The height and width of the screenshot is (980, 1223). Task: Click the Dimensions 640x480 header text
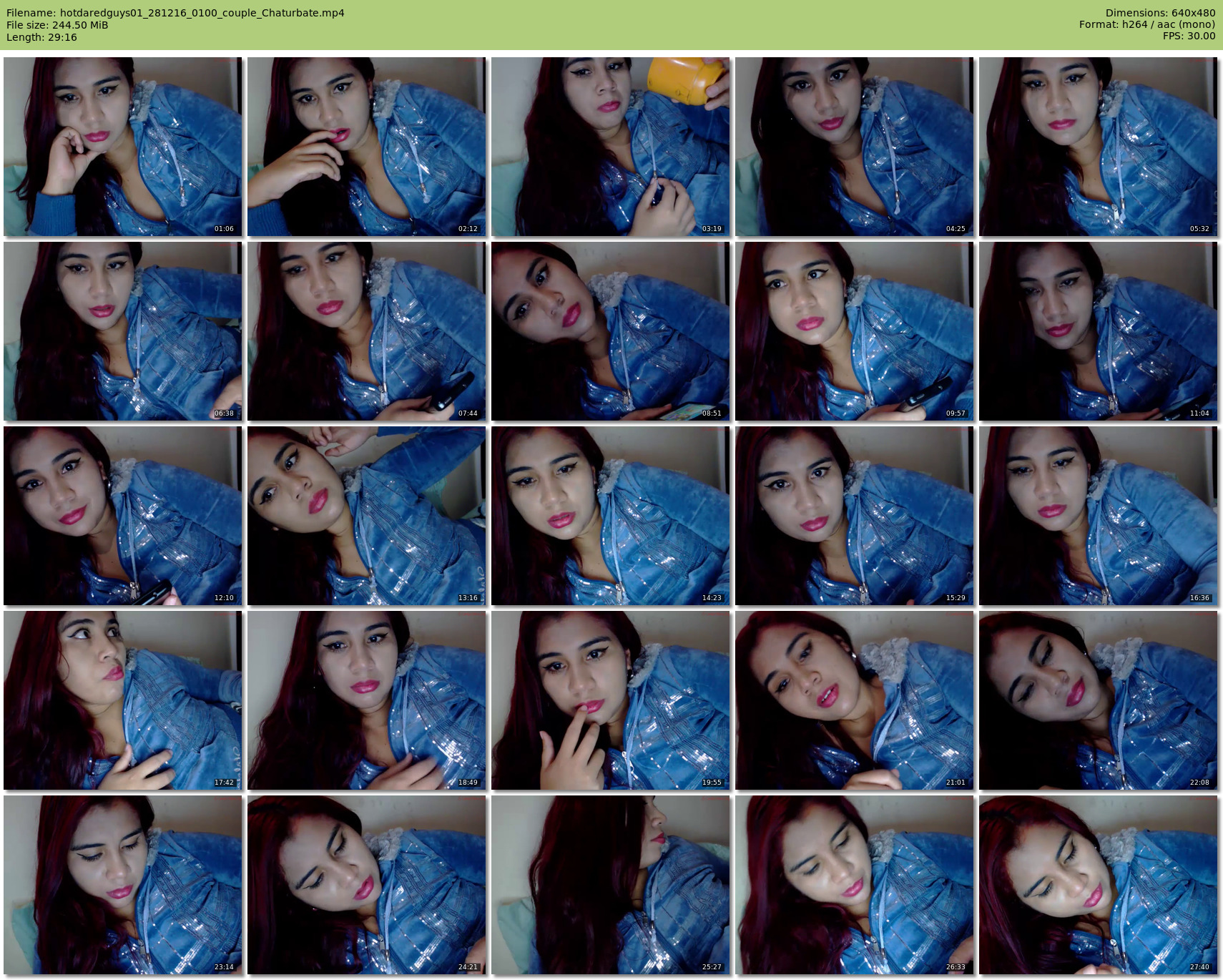(1159, 13)
